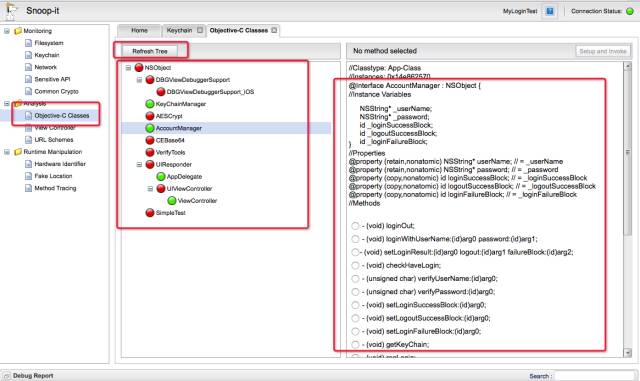The height and width of the screenshot is (381, 640).
Task: Select the loginWithUserName:password: radio button
Action: point(355,239)
